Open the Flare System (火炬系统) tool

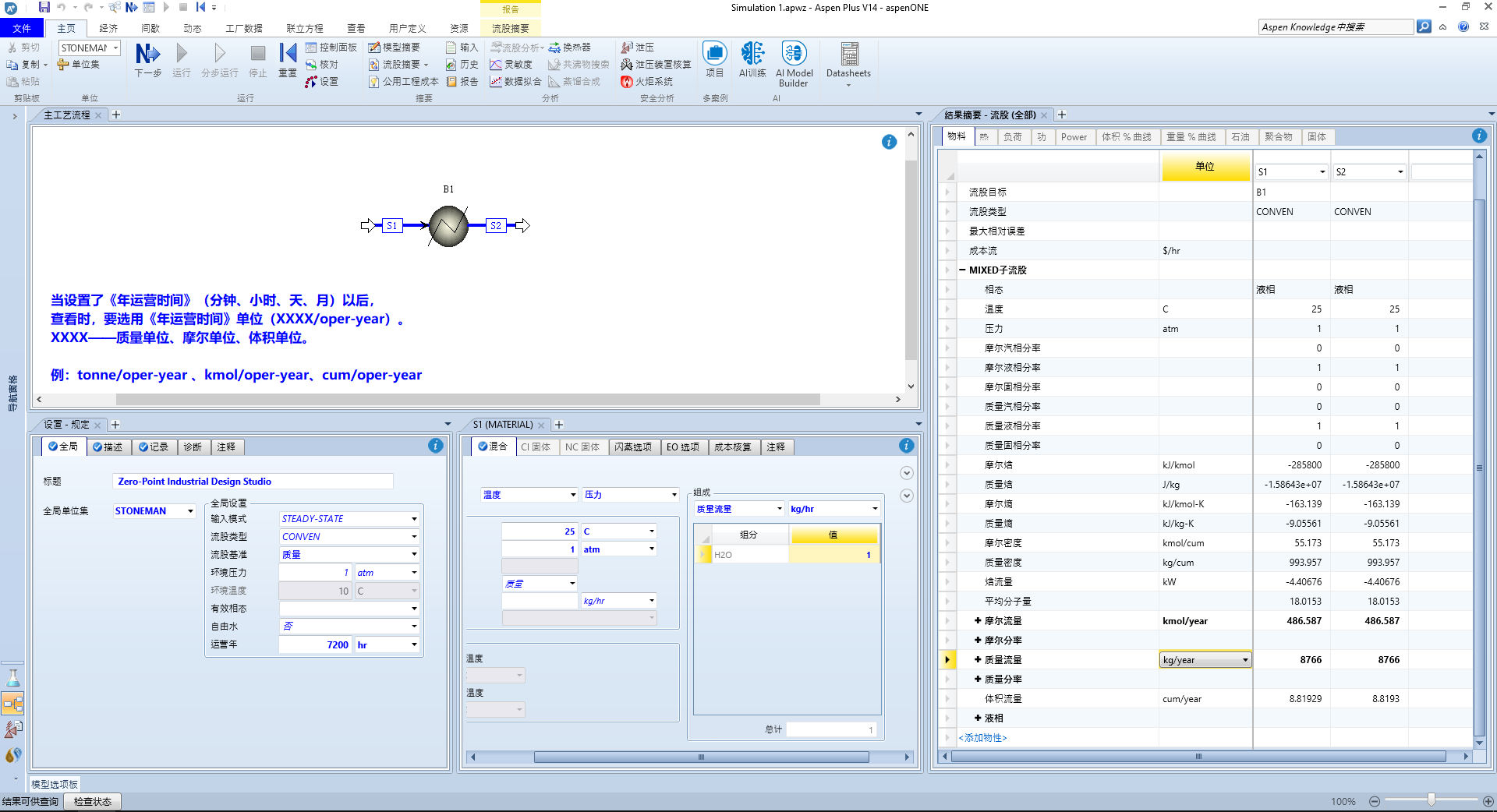[646, 82]
